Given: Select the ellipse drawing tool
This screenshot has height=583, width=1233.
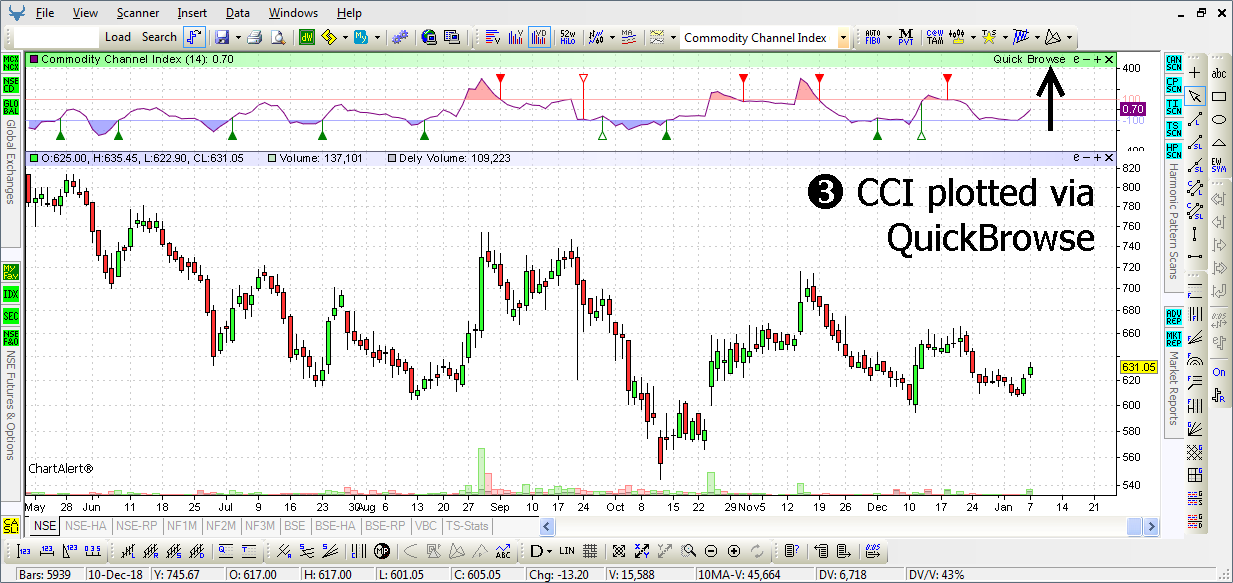Looking at the screenshot, I should (x=1219, y=119).
